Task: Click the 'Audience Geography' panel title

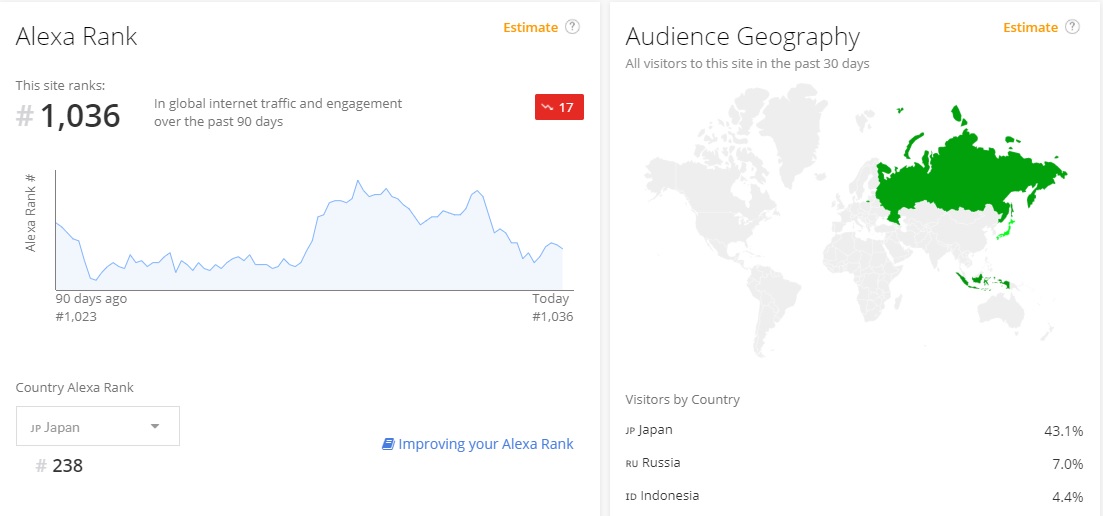Action: tap(743, 37)
